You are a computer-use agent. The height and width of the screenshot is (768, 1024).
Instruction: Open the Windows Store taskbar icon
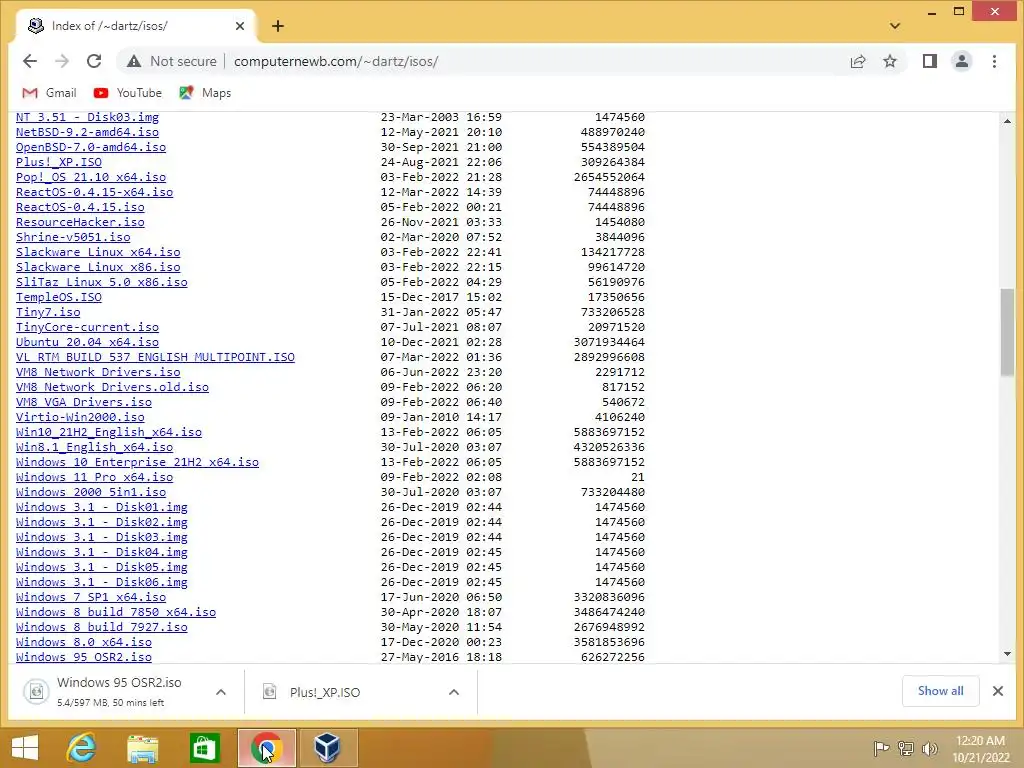204,748
